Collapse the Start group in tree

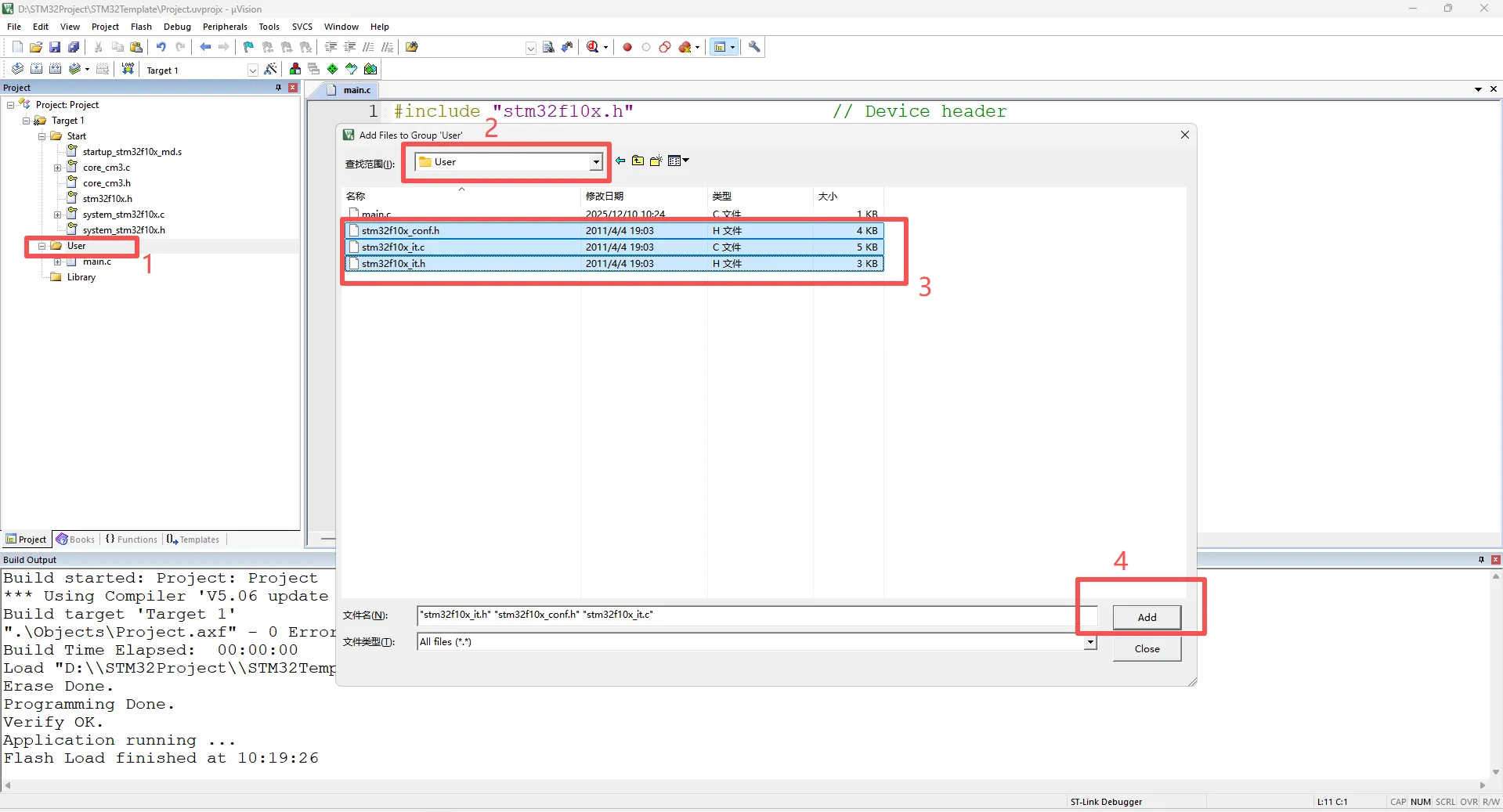(42, 136)
